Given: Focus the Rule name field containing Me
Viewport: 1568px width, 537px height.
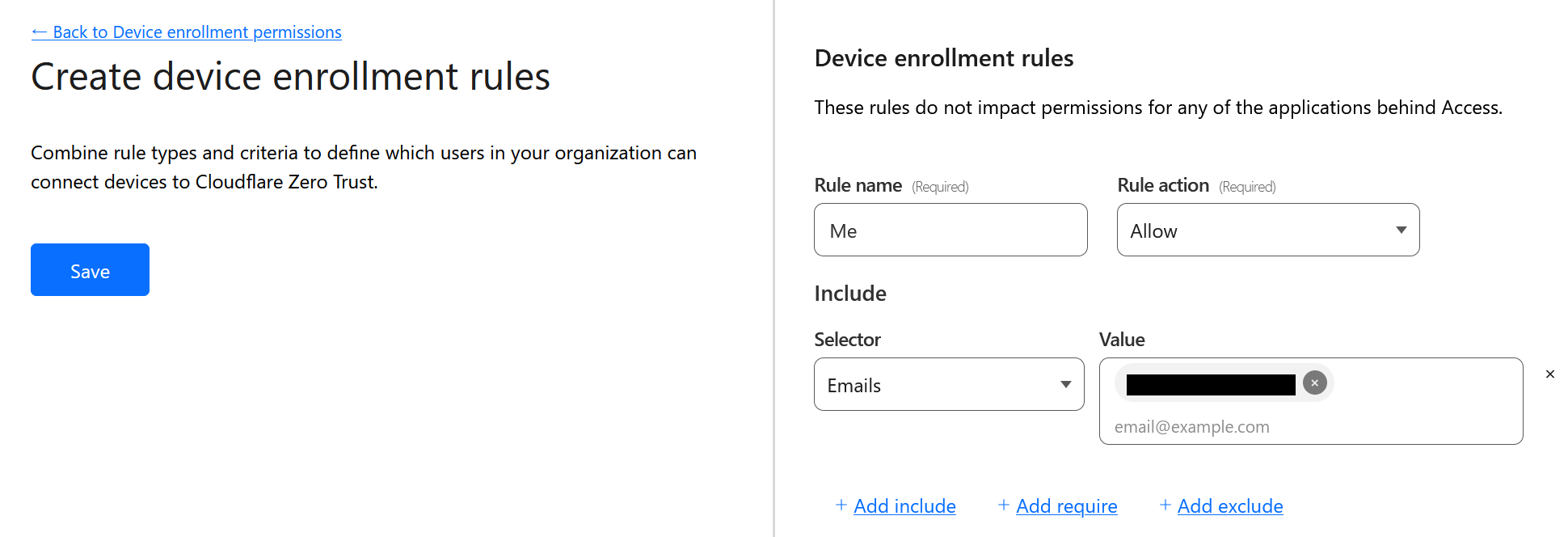Looking at the screenshot, I should pyautogui.click(x=950, y=230).
